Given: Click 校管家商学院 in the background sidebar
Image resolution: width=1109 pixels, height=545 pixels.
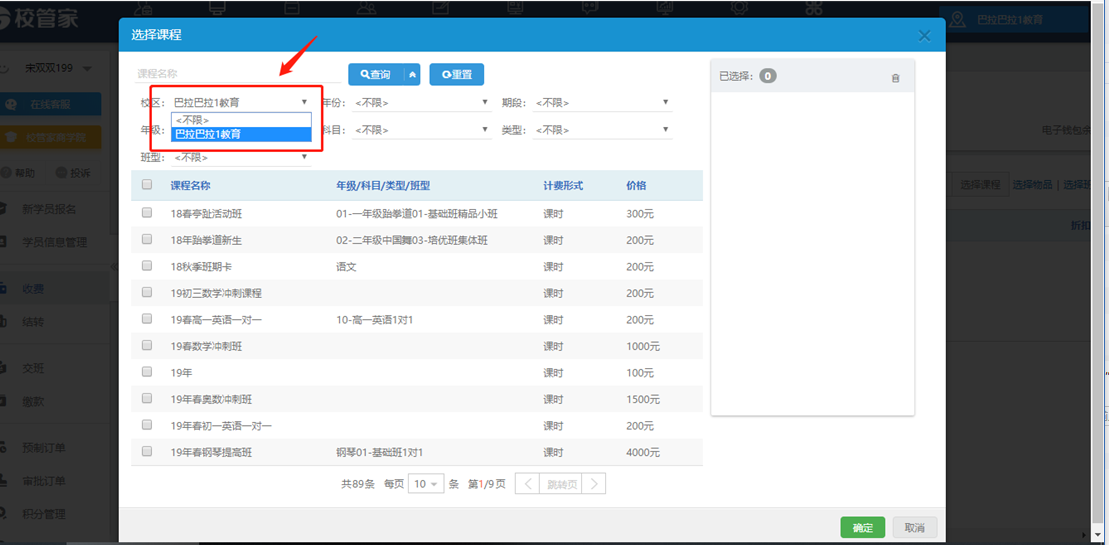Looking at the screenshot, I should click(50, 137).
